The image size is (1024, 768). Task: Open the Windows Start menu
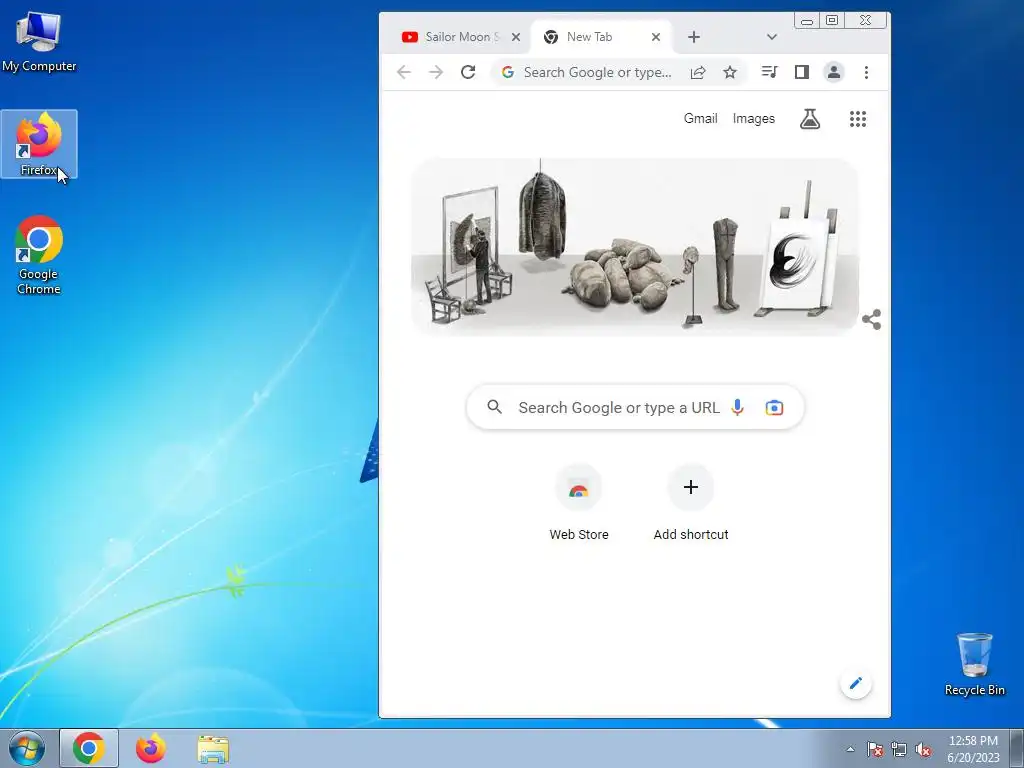point(27,748)
